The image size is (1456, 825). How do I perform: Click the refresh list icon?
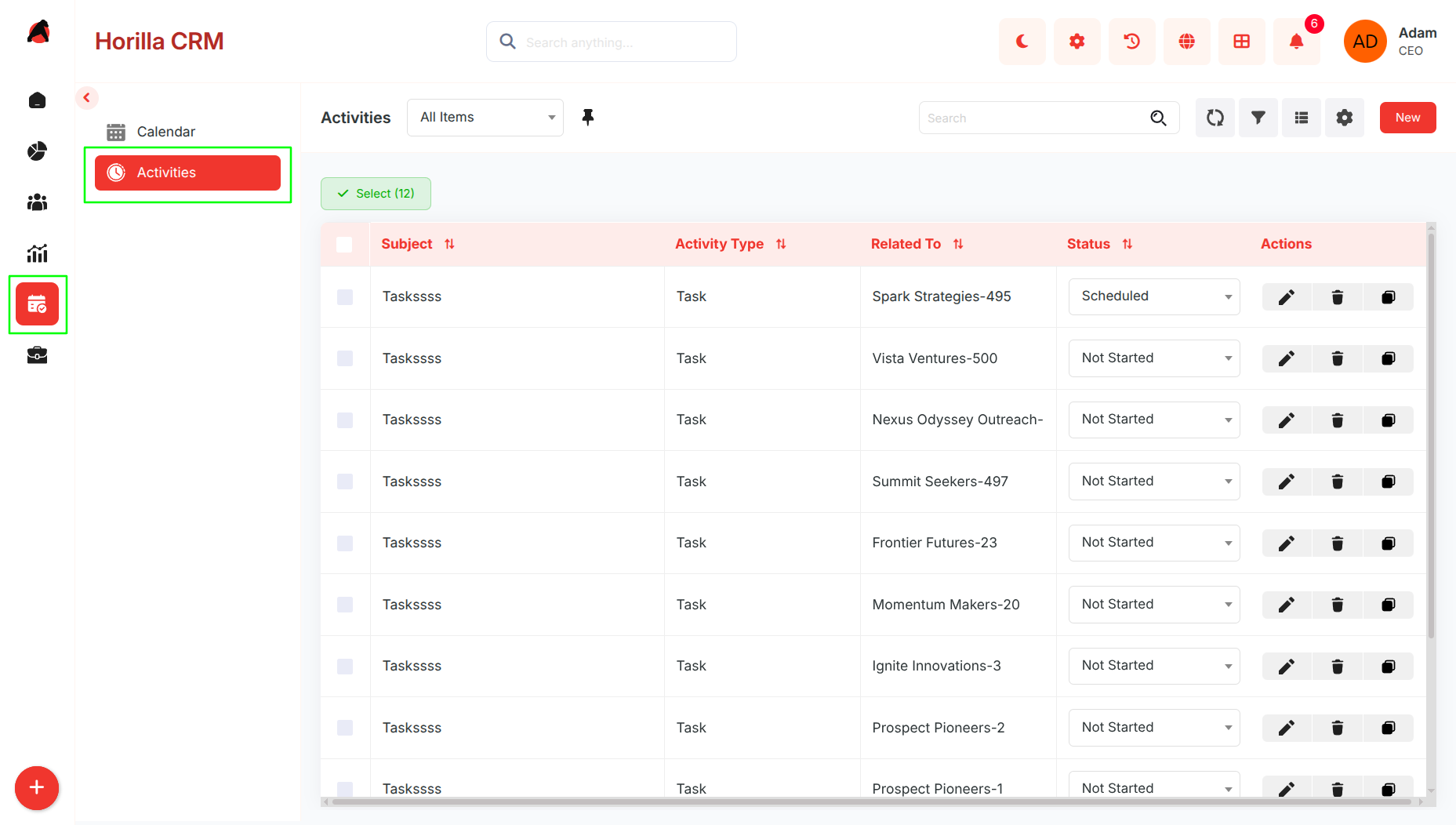pos(1215,118)
